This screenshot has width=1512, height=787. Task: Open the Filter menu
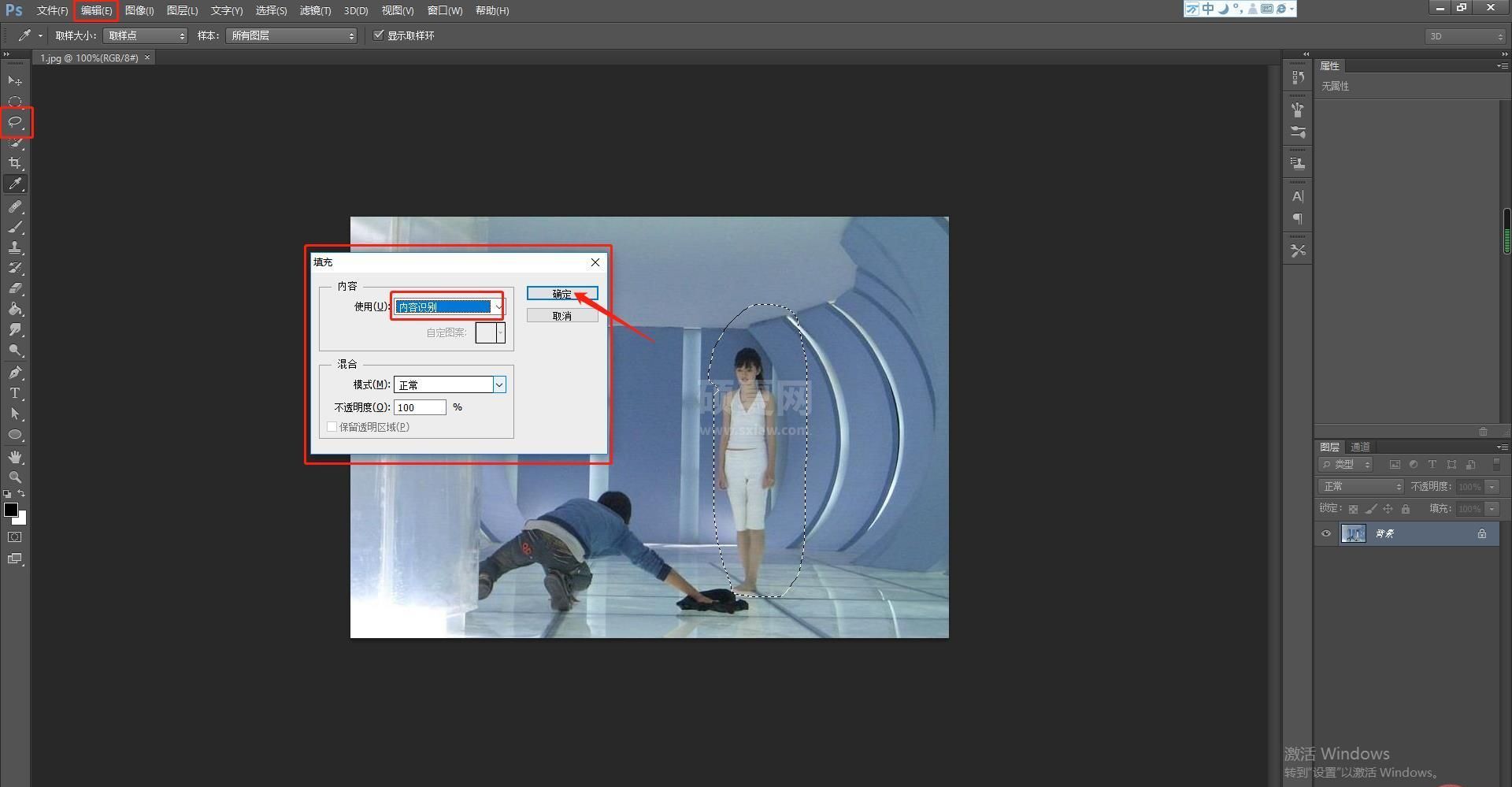(x=315, y=10)
